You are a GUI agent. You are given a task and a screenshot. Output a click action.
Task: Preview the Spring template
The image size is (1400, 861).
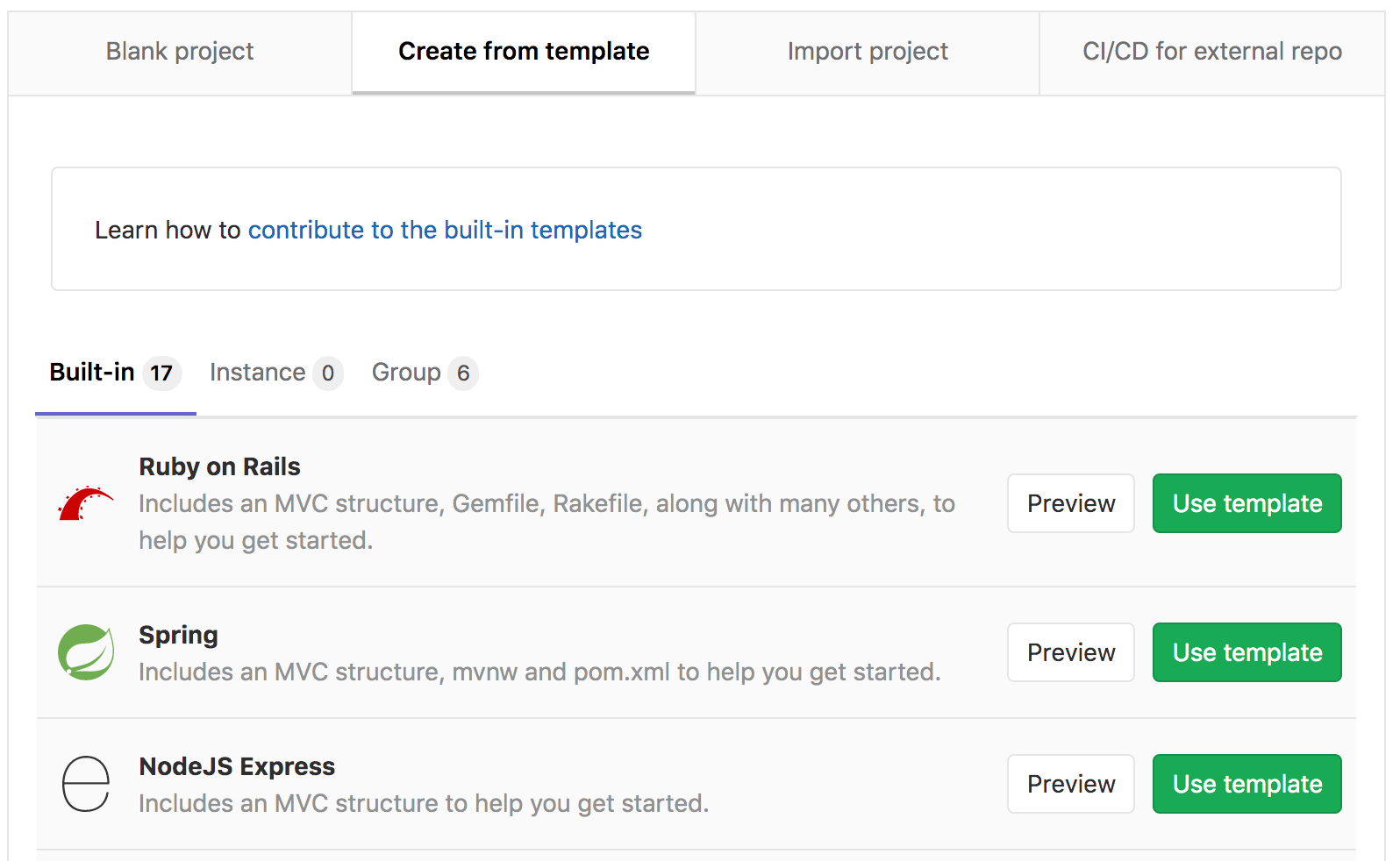(x=1070, y=652)
